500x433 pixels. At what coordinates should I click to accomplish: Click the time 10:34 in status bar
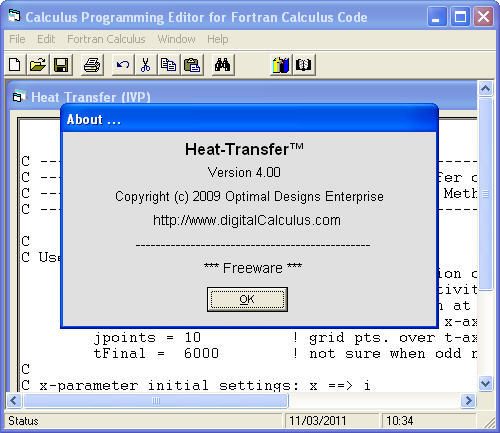tap(399, 421)
